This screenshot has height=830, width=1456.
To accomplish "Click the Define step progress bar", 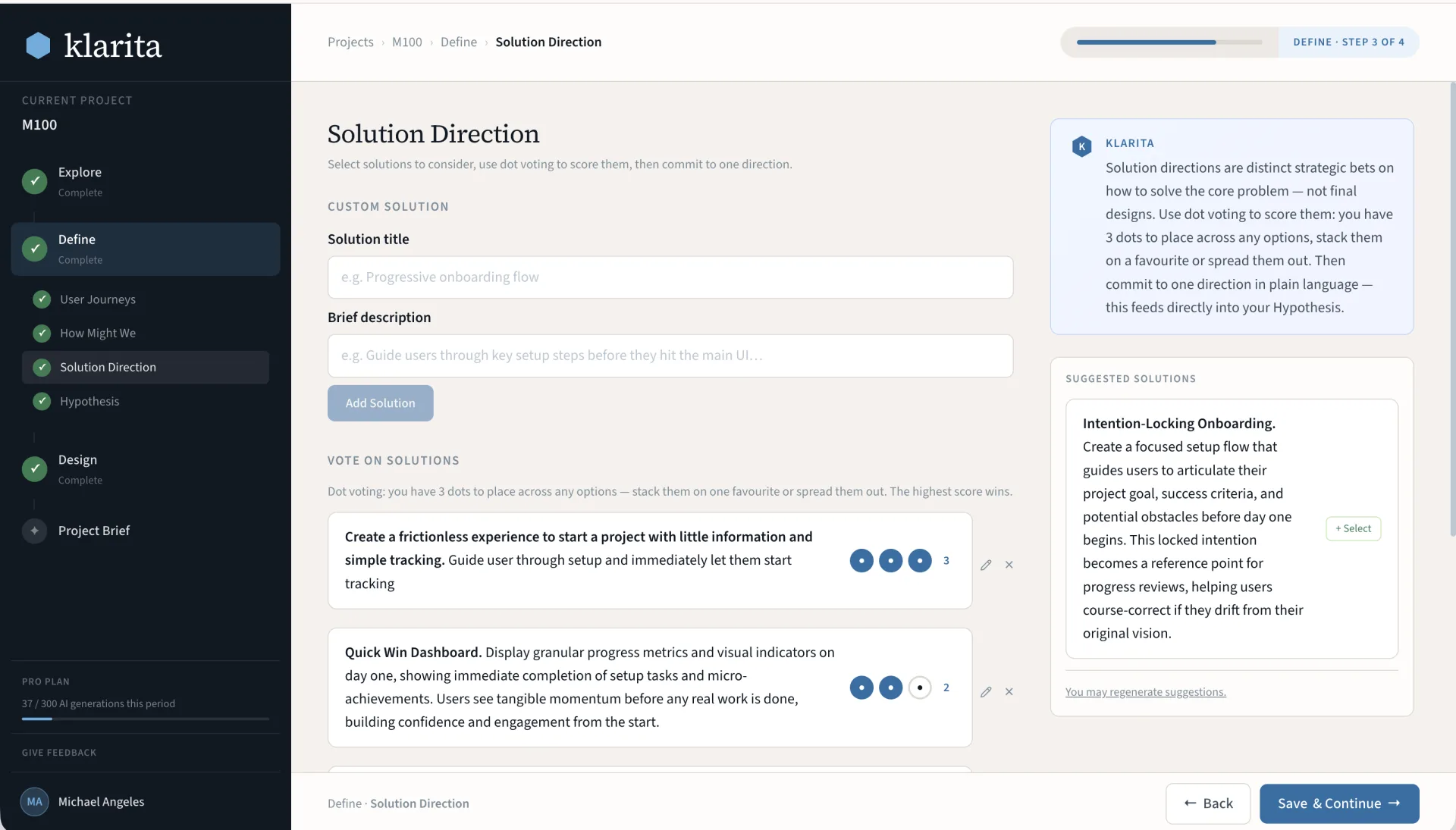I will (x=1169, y=42).
